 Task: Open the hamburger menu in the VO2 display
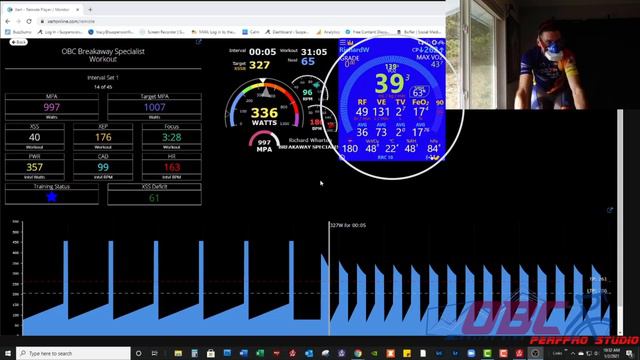343,42
